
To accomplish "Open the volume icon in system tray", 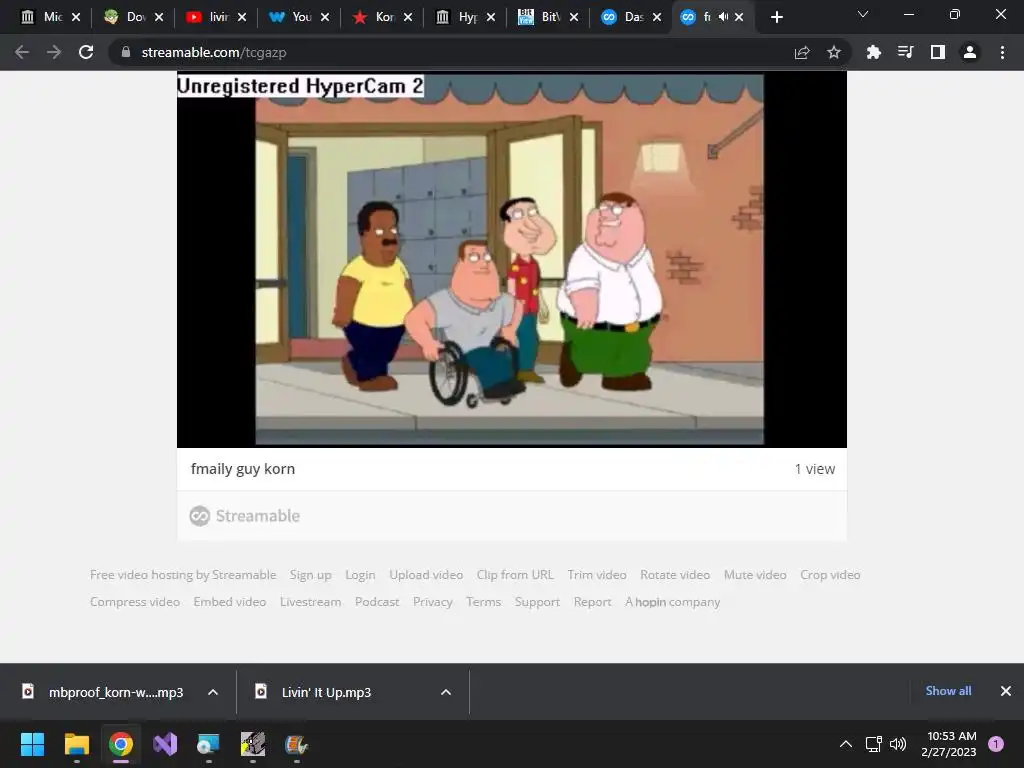I will pos(898,744).
